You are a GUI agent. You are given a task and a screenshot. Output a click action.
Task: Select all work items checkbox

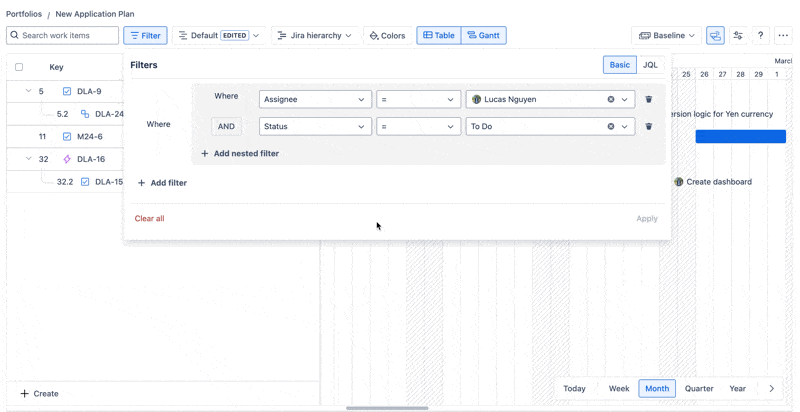pos(19,67)
